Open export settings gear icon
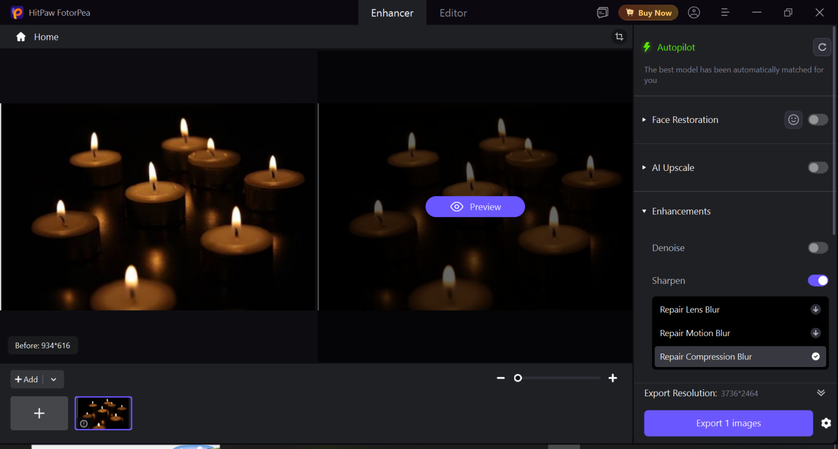Screen dimensions: 838x449 click(x=826, y=423)
